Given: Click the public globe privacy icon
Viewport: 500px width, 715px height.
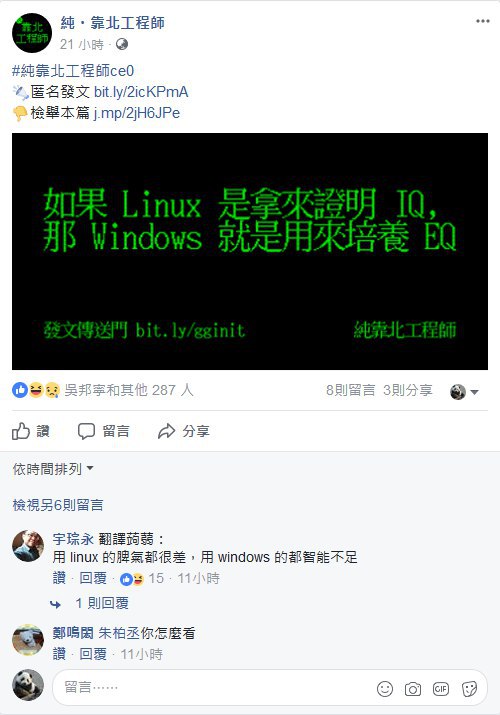Looking at the screenshot, I should pos(122,44).
